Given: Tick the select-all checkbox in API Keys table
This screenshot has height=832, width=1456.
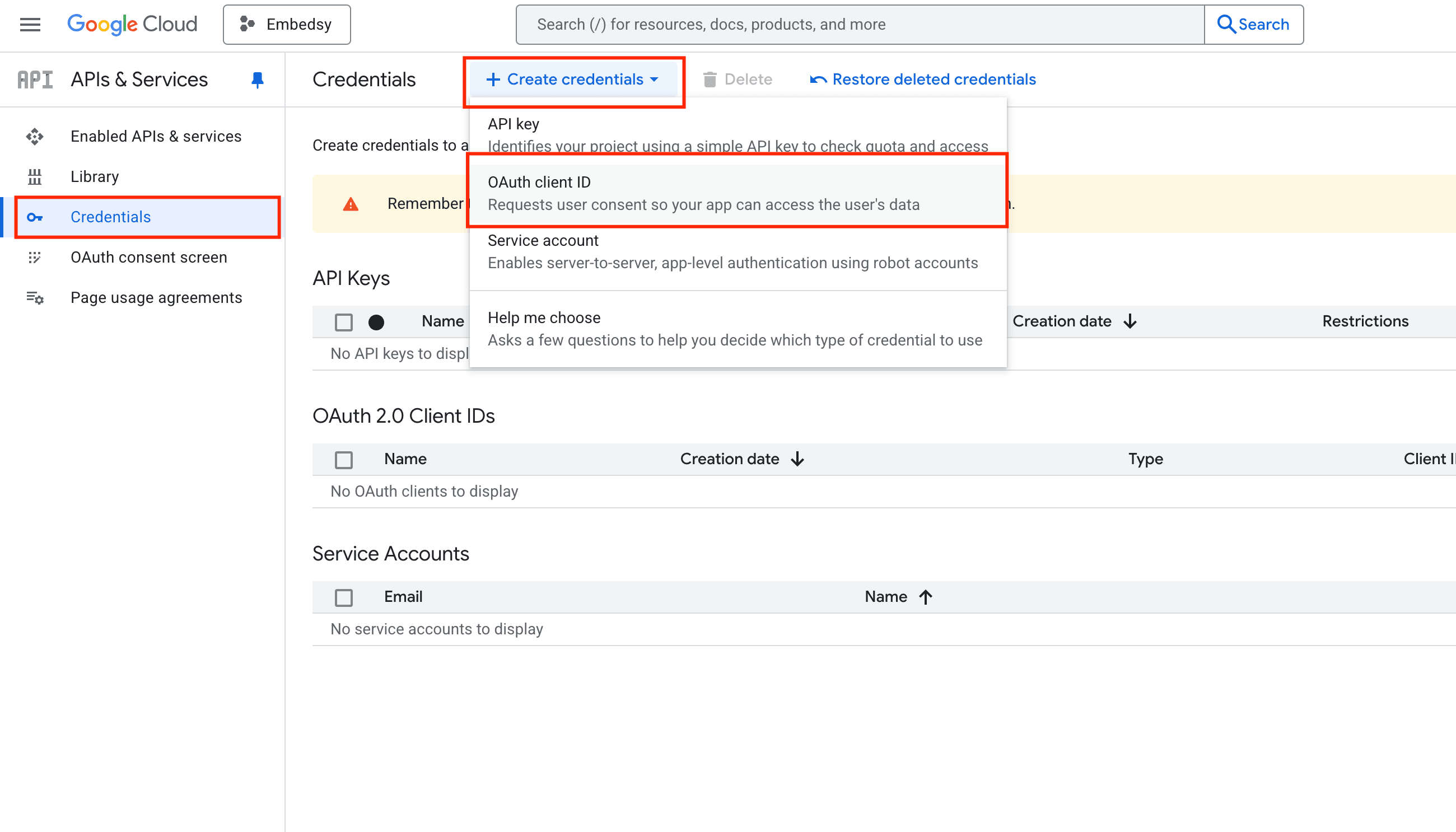Looking at the screenshot, I should 343,322.
